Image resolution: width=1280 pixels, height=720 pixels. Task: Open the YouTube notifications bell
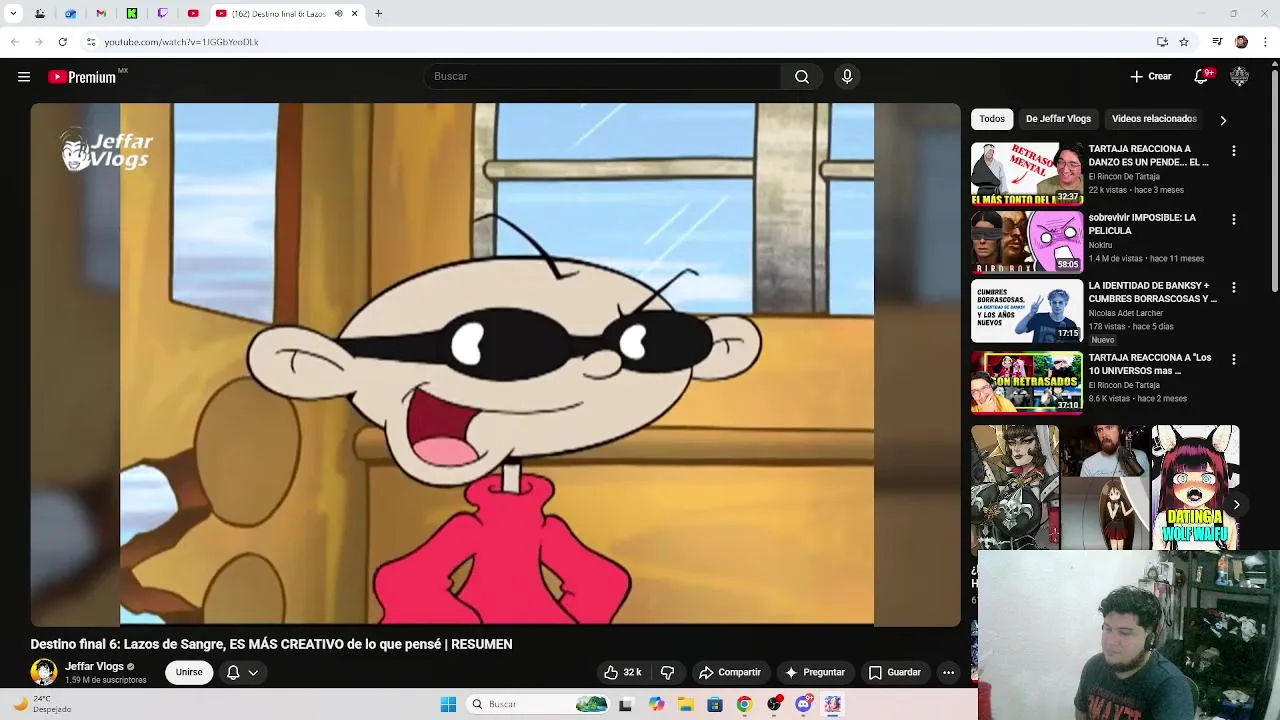click(x=1202, y=77)
